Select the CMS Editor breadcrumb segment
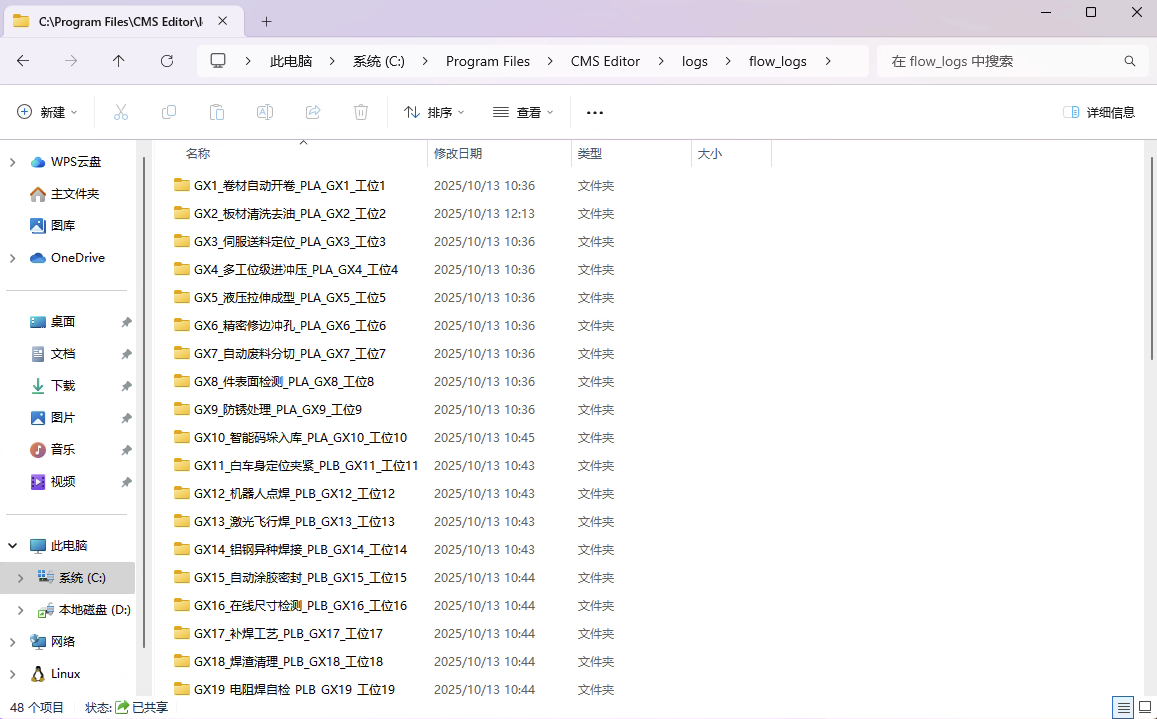The image size is (1157, 719). 605,61
